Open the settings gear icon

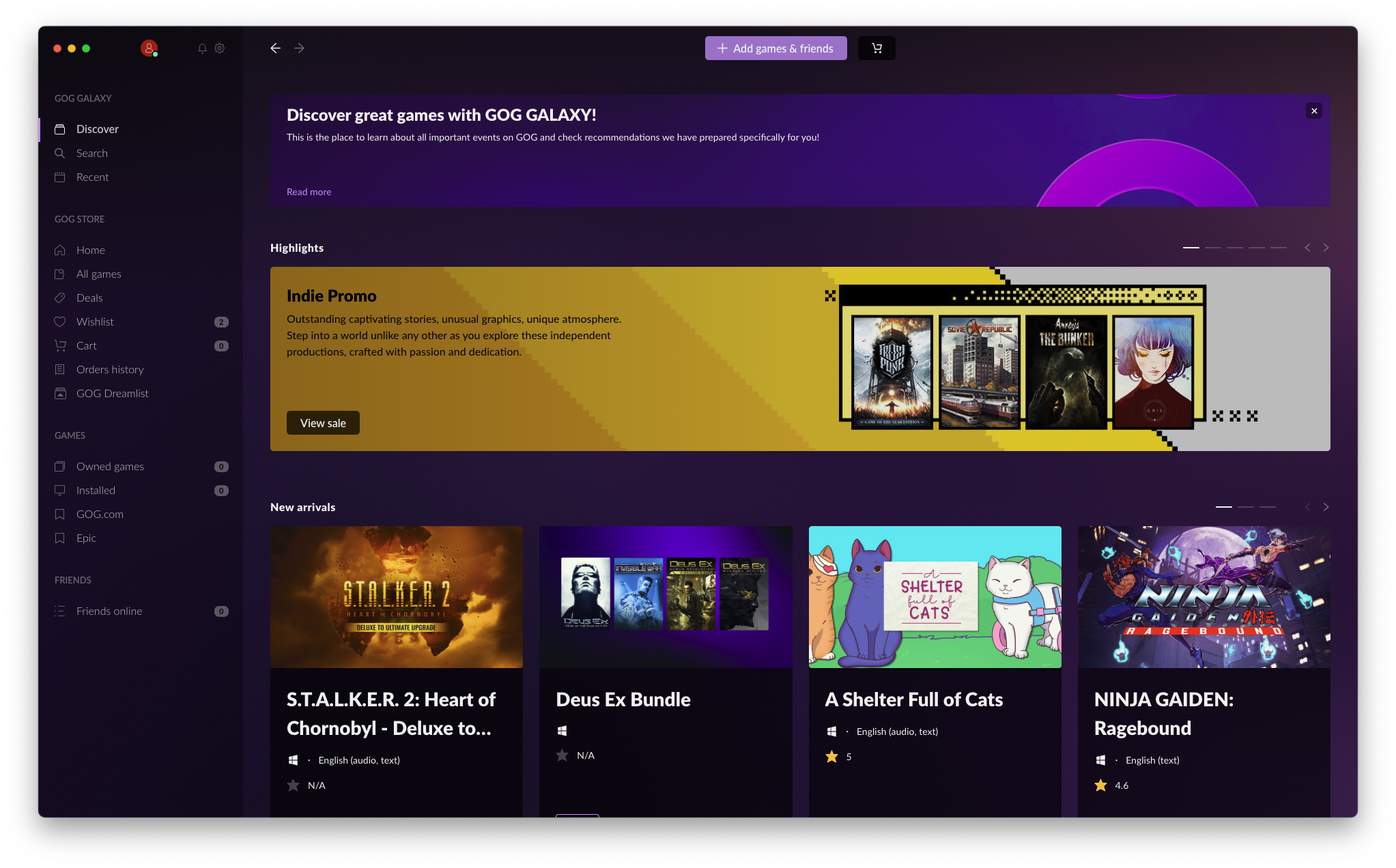[220, 48]
